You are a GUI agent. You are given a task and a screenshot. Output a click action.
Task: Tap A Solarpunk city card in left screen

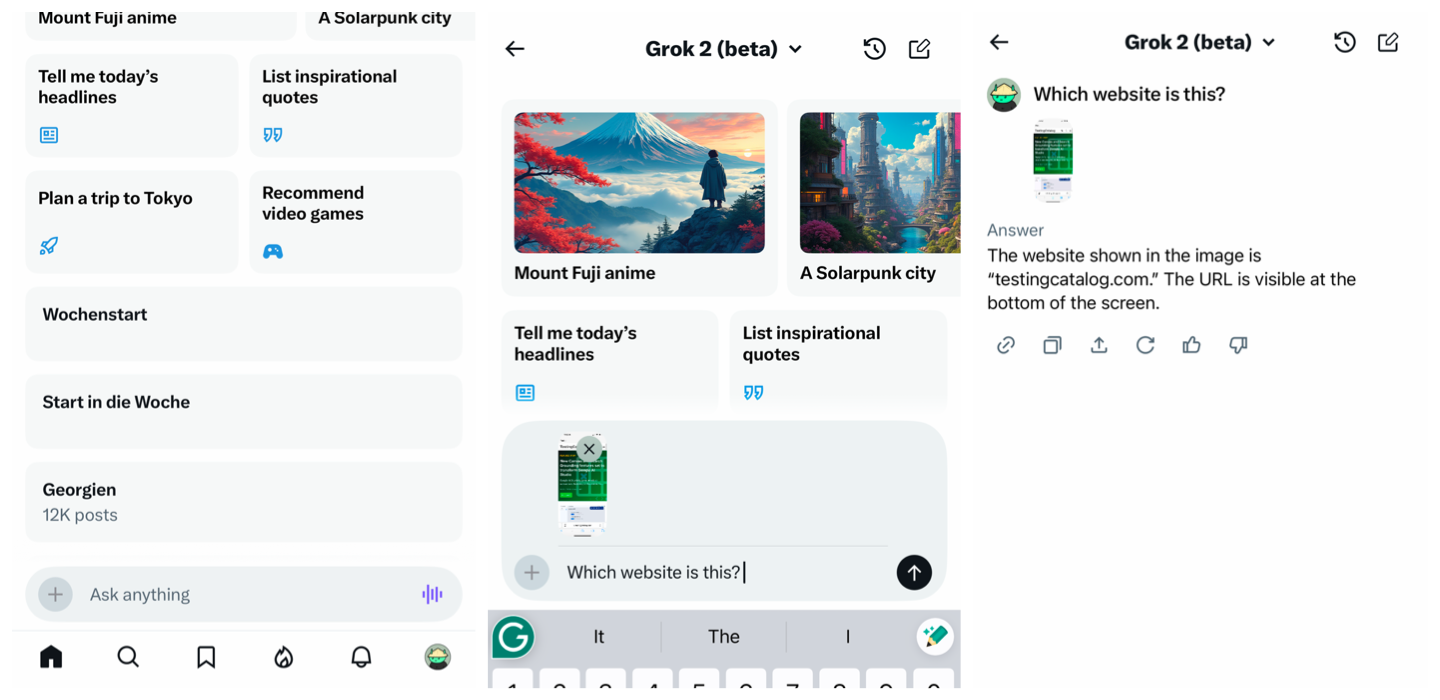click(x=391, y=25)
